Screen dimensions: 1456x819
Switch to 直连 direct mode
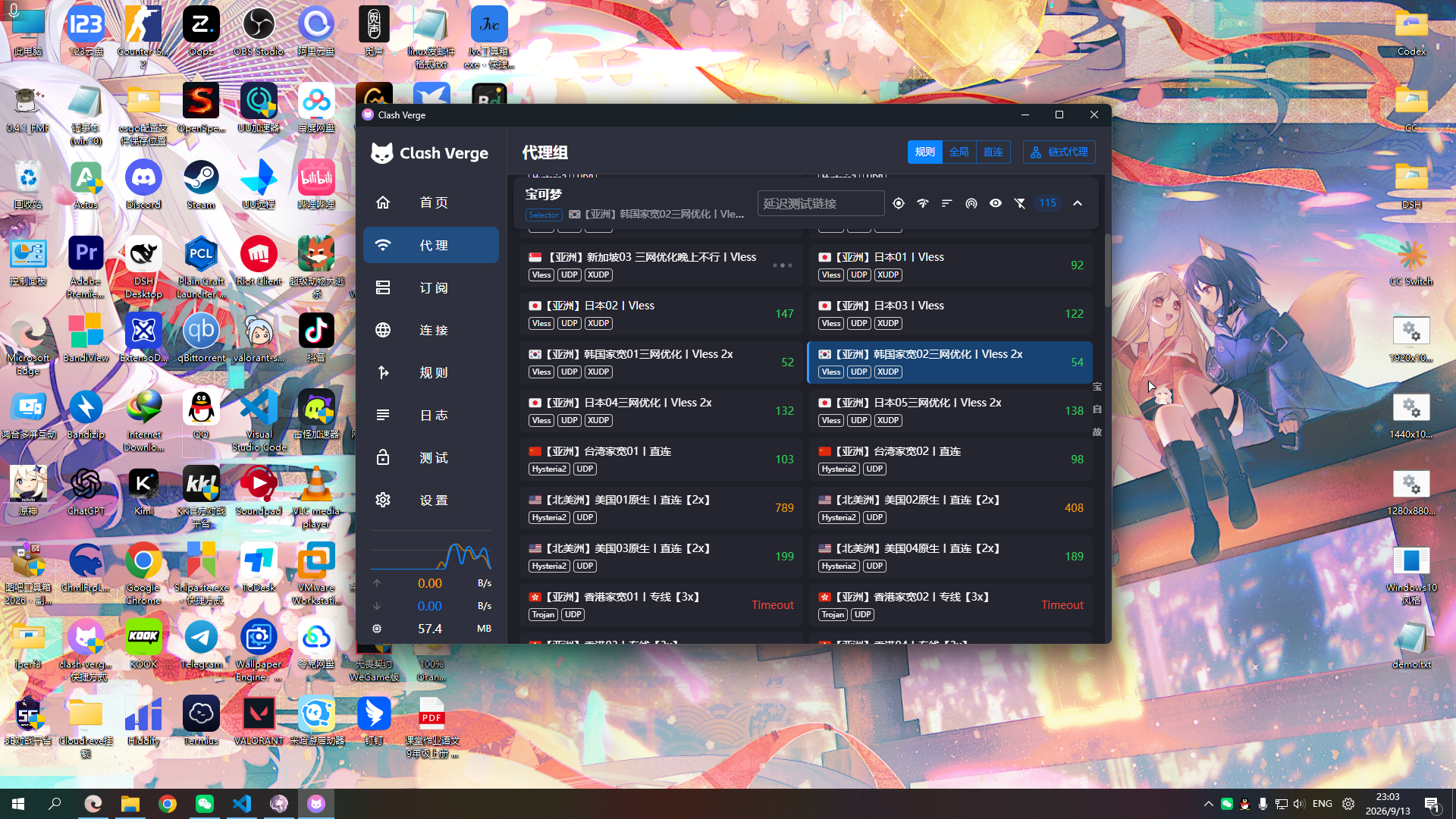(x=993, y=152)
